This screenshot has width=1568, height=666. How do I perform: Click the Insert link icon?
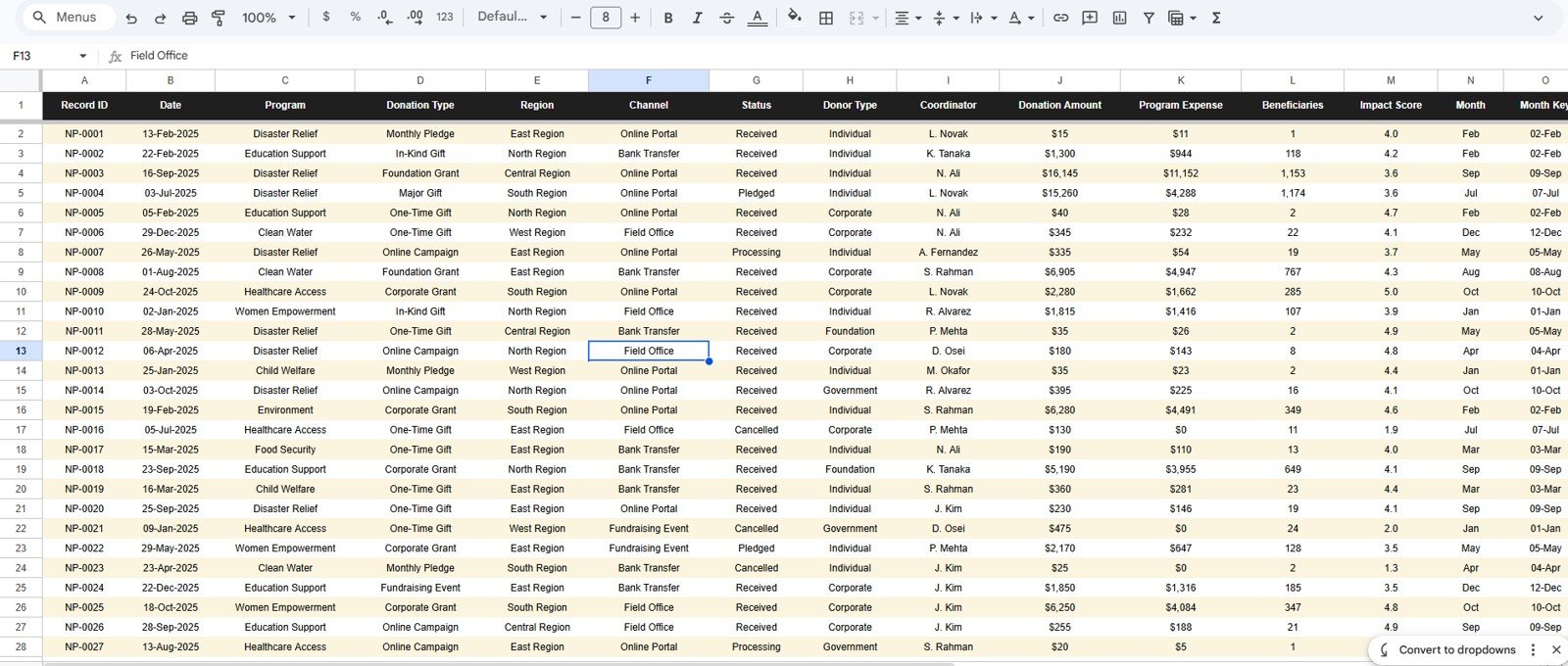coord(1060,18)
